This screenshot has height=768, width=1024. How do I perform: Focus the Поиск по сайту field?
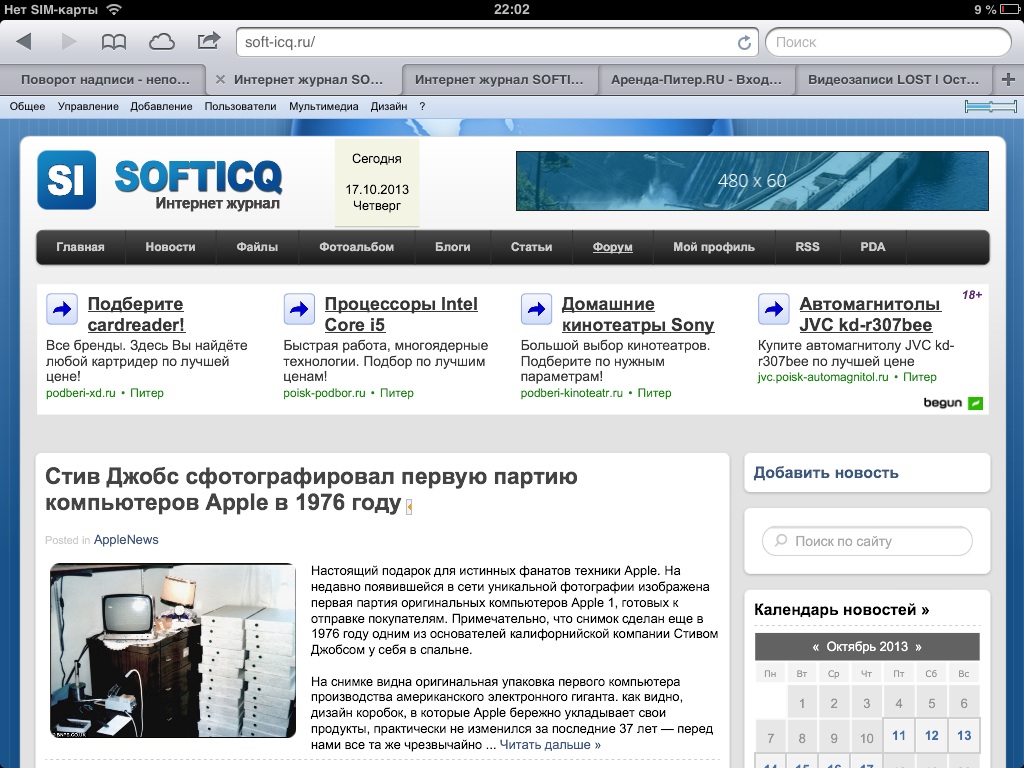(x=867, y=541)
